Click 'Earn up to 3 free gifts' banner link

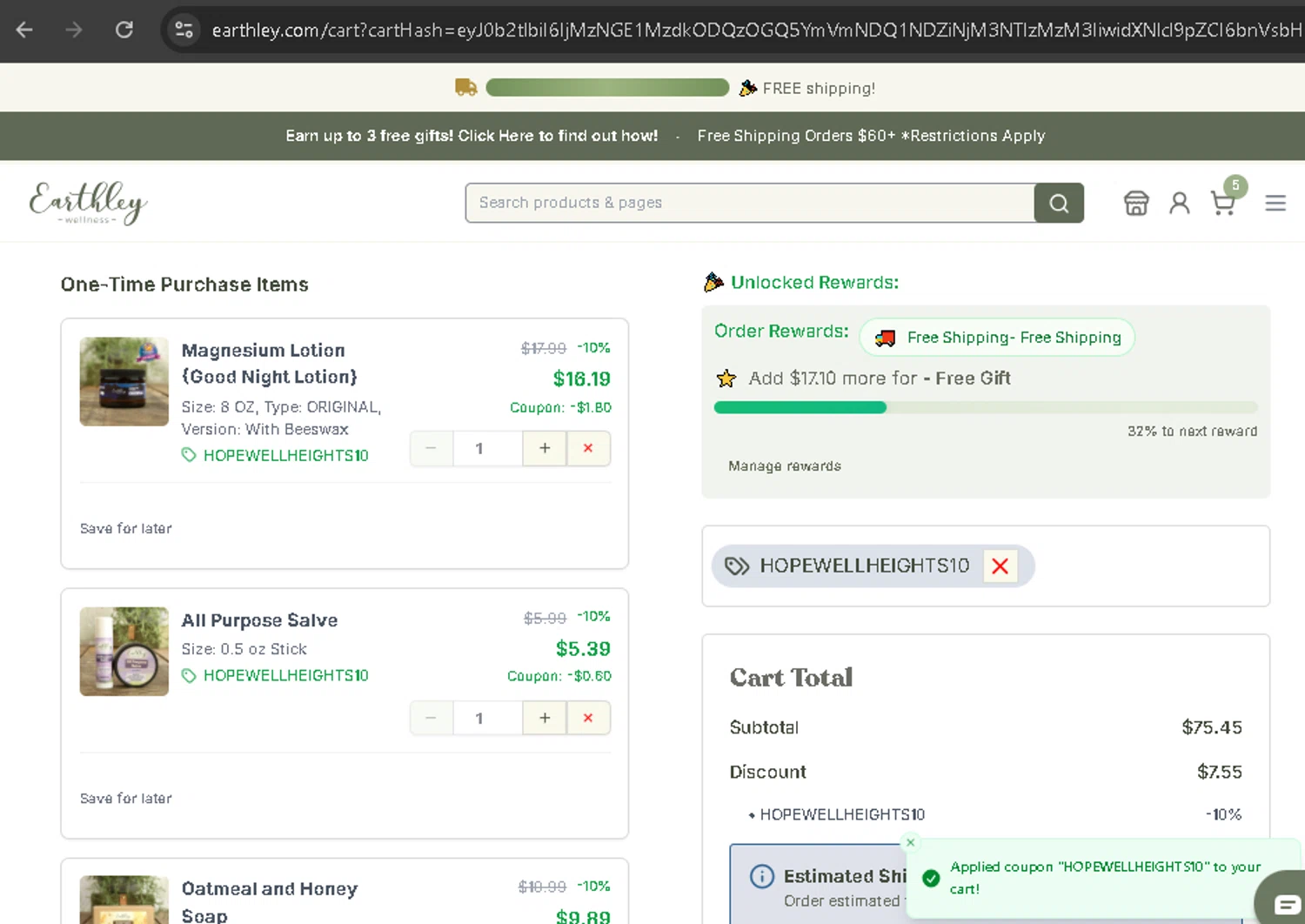472,136
